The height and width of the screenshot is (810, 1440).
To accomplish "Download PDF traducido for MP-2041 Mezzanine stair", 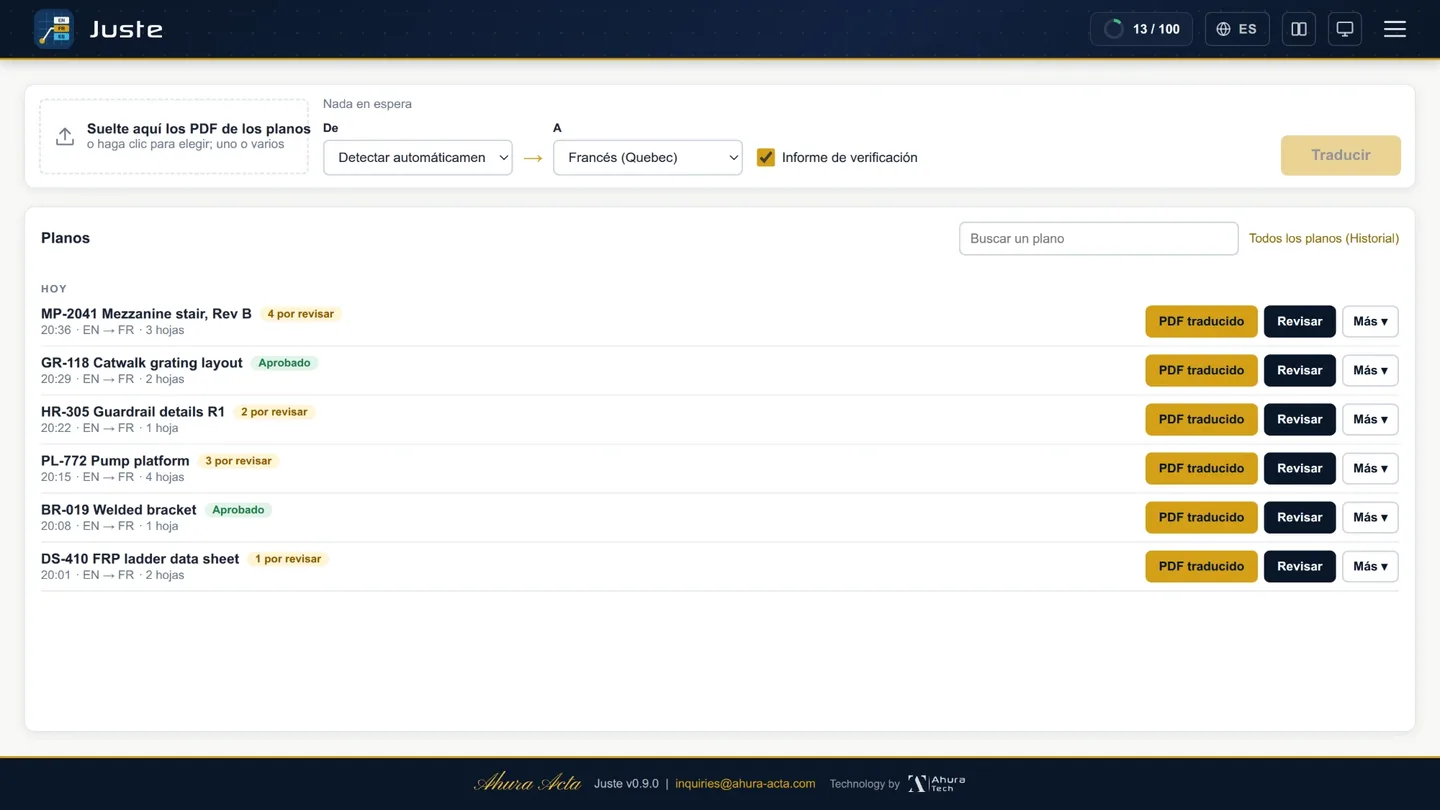I will point(1201,321).
